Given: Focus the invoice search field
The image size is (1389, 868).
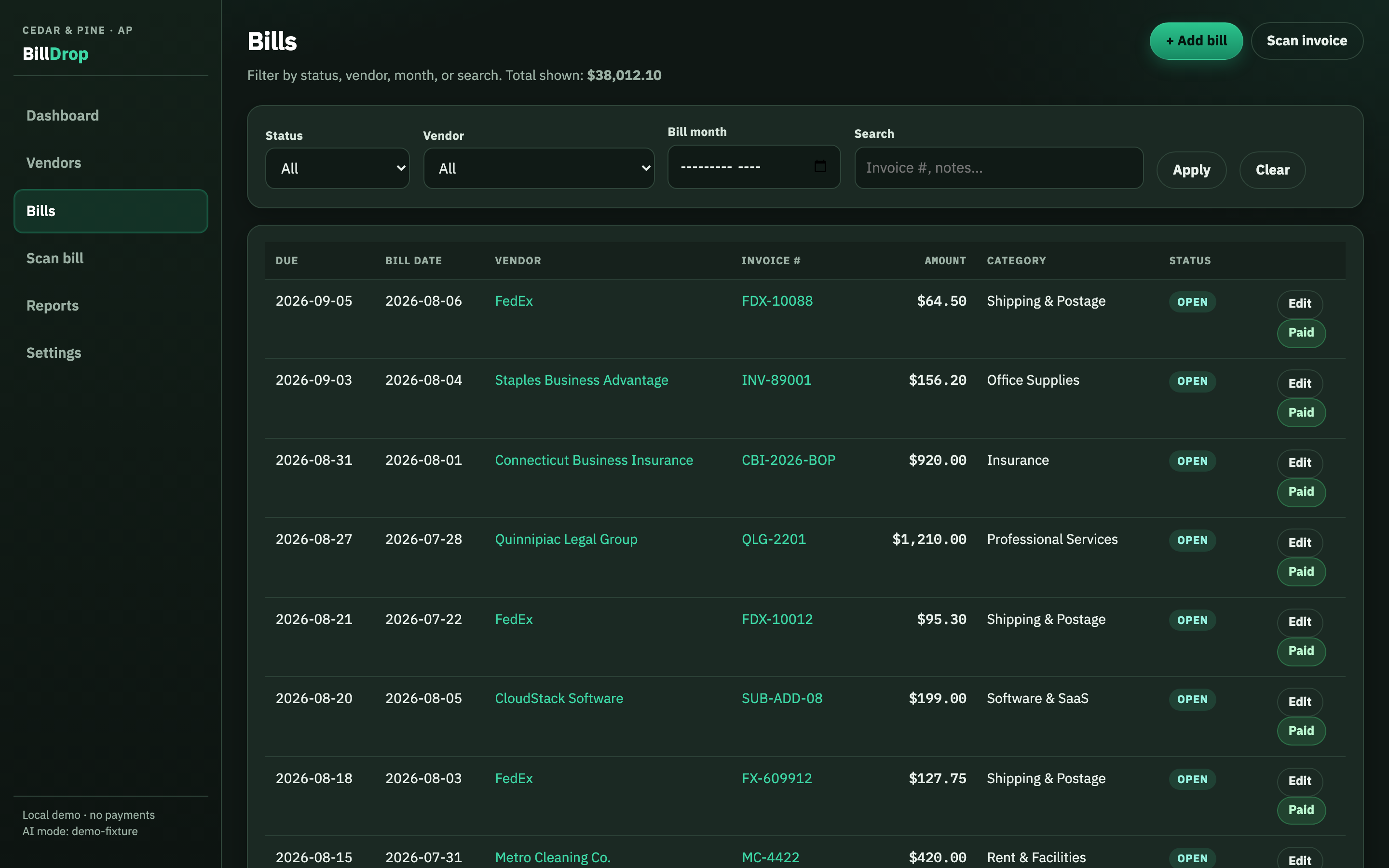Looking at the screenshot, I should (x=999, y=168).
